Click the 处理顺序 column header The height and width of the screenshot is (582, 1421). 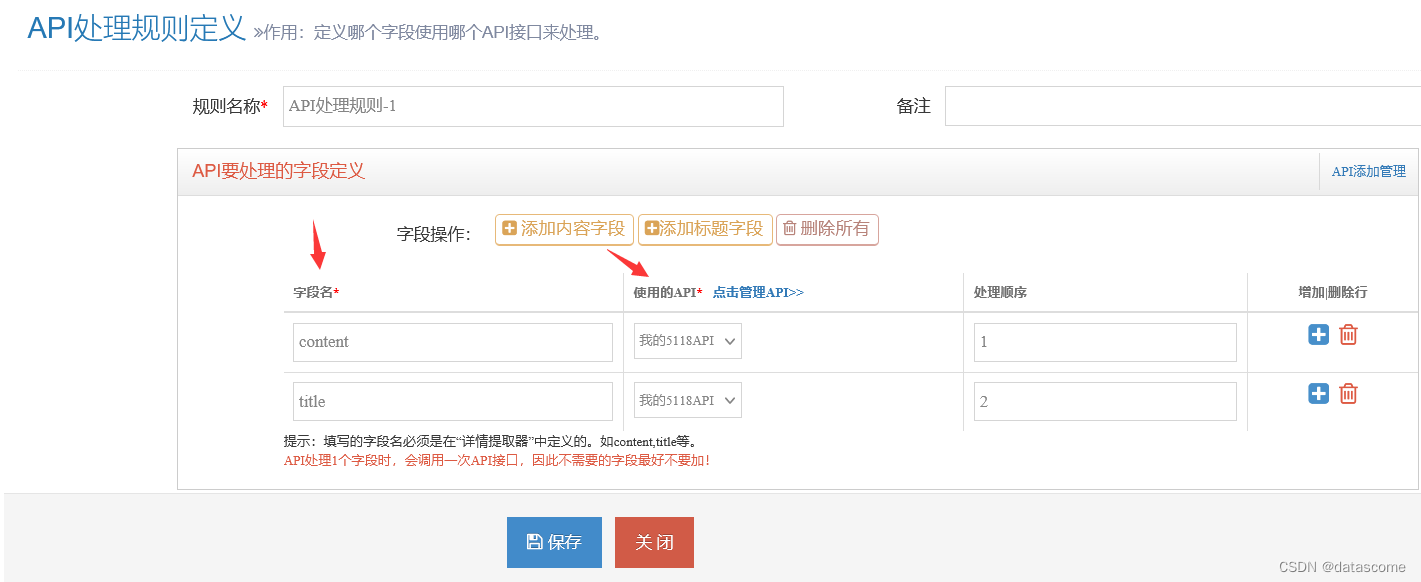[1001, 292]
